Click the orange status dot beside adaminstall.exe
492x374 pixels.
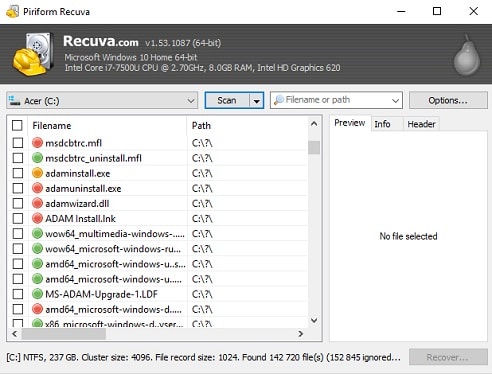38,173
